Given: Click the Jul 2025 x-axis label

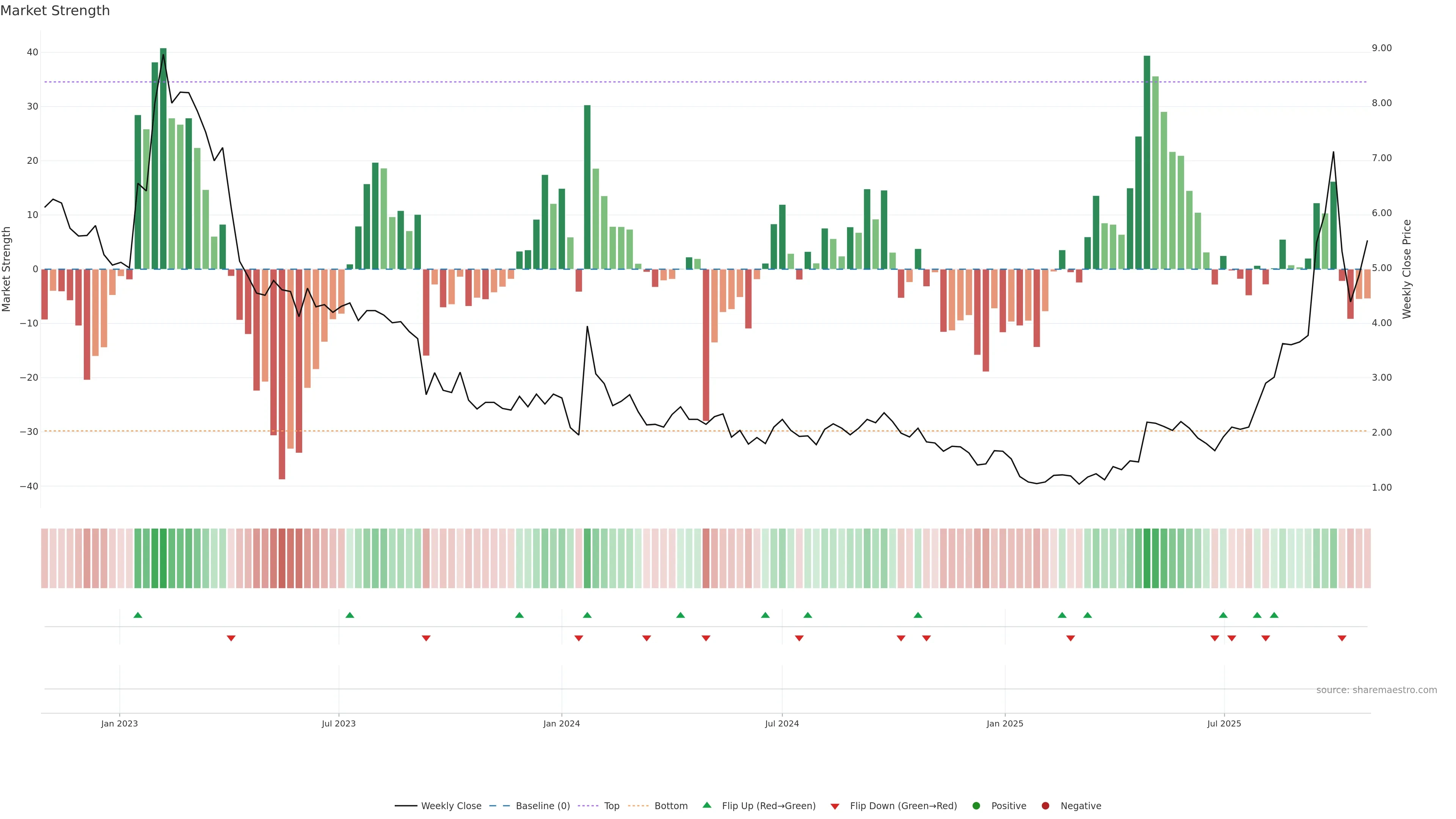Looking at the screenshot, I should (1224, 723).
